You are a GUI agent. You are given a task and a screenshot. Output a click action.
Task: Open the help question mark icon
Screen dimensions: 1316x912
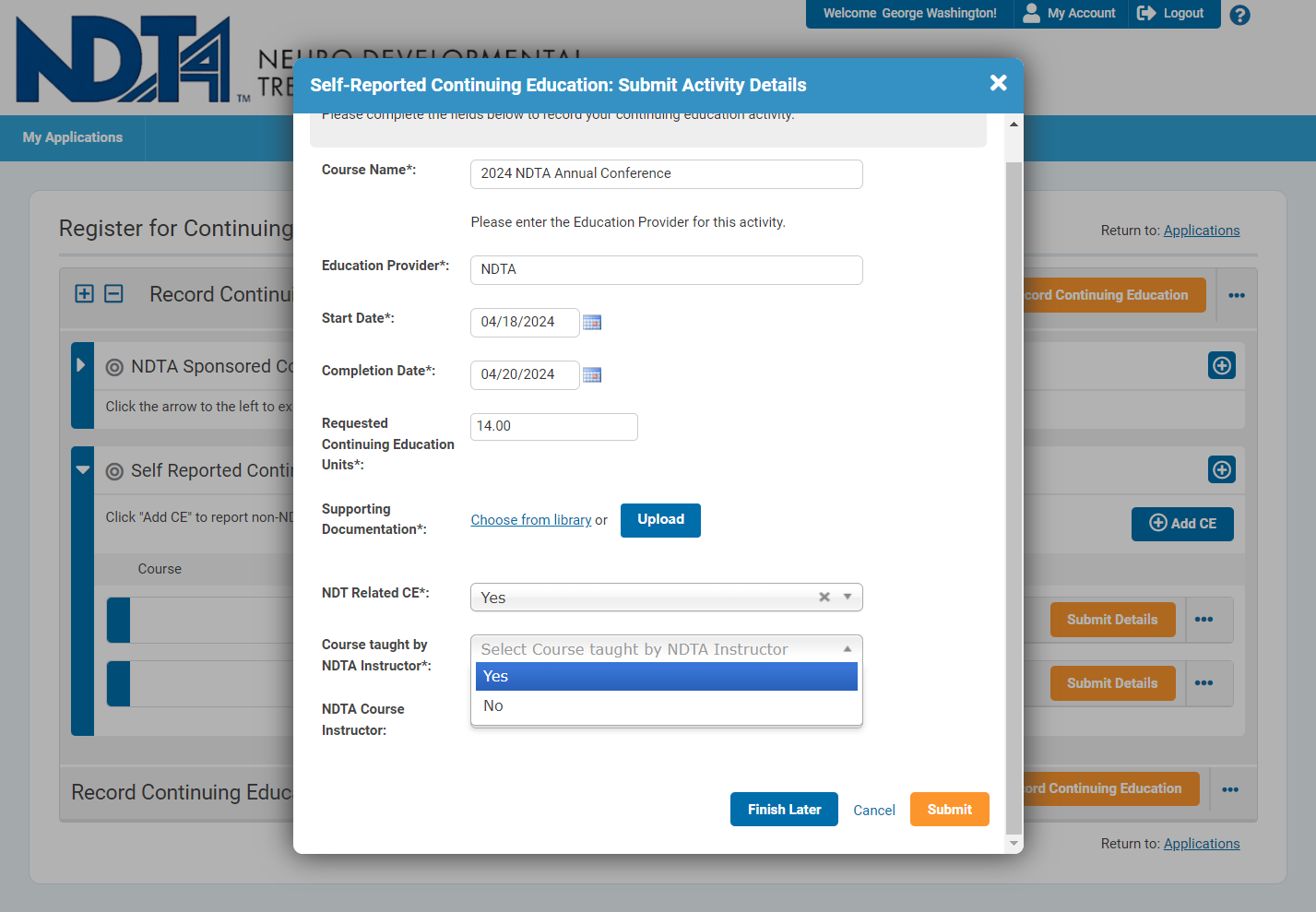(1240, 15)
